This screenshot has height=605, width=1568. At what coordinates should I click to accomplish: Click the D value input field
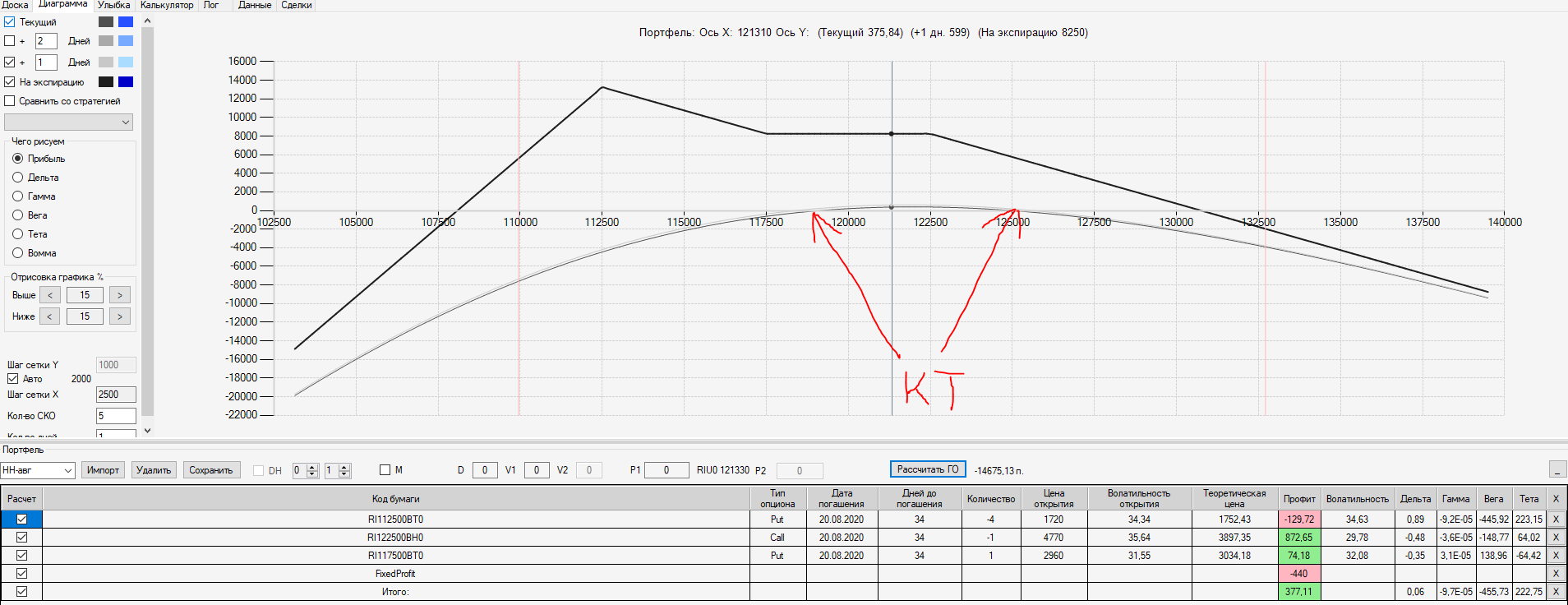tap(485, 470)
